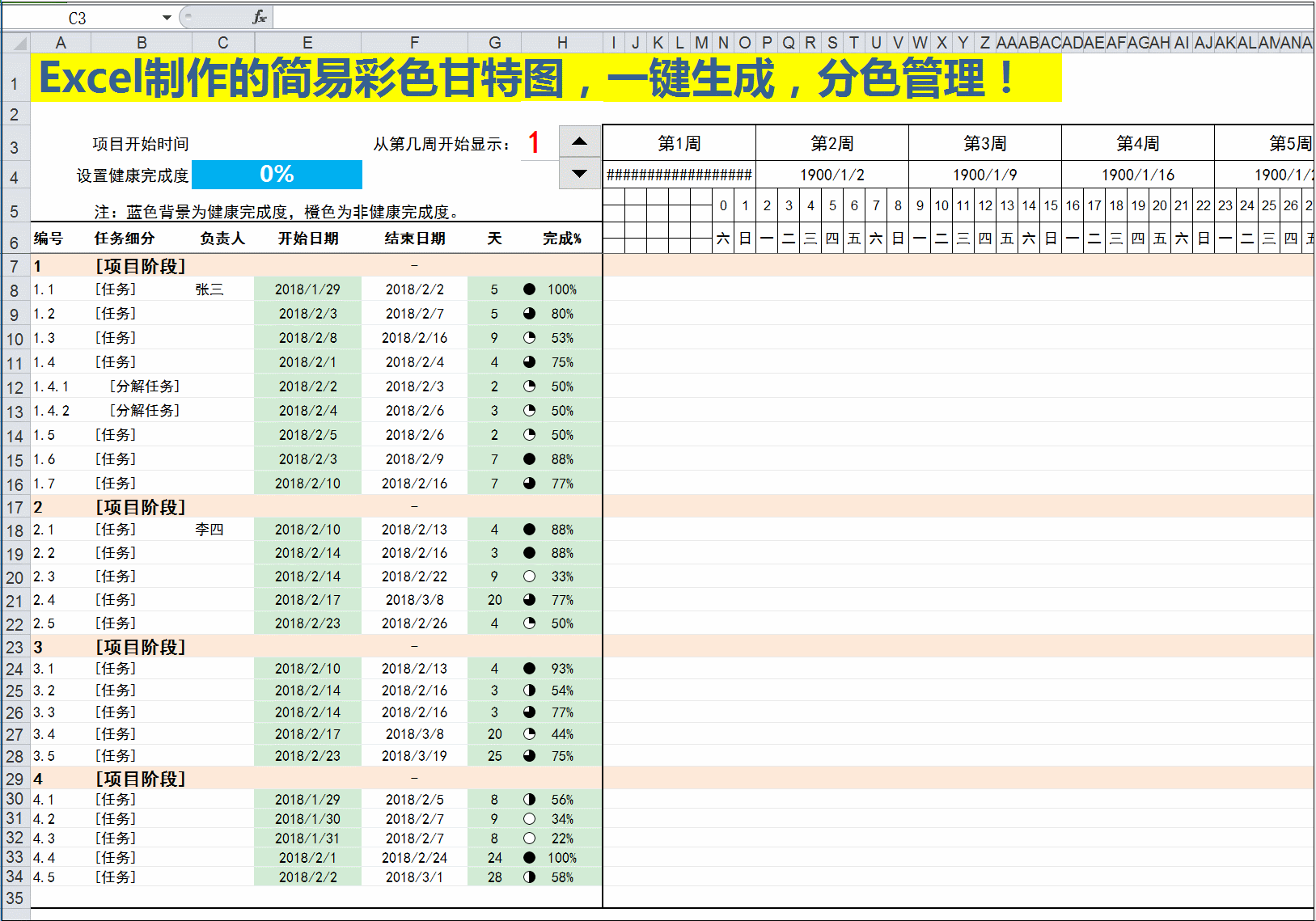This screenshot has height=921, width=1316.
Task: Click the 任务细分 column heading
Action: coord(125,239)
